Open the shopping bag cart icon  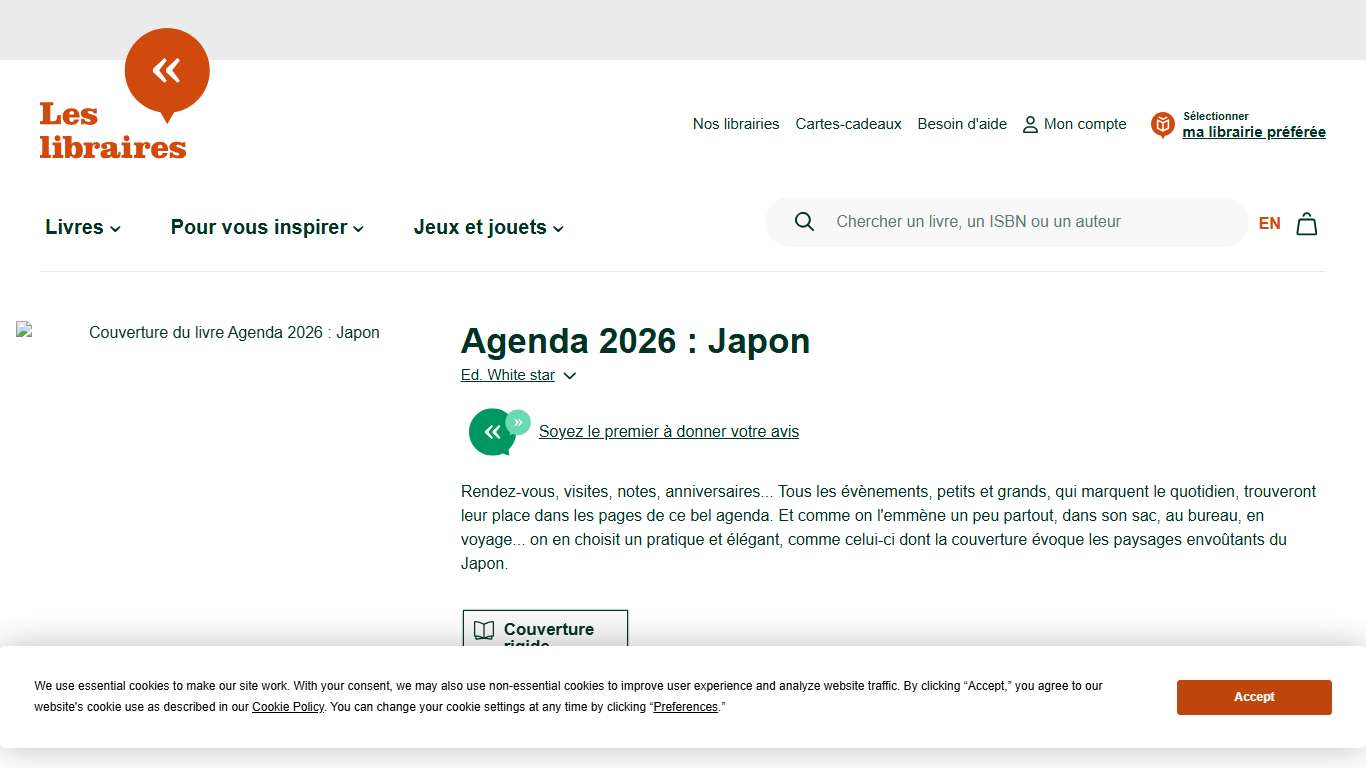[x=1306, y=223]
